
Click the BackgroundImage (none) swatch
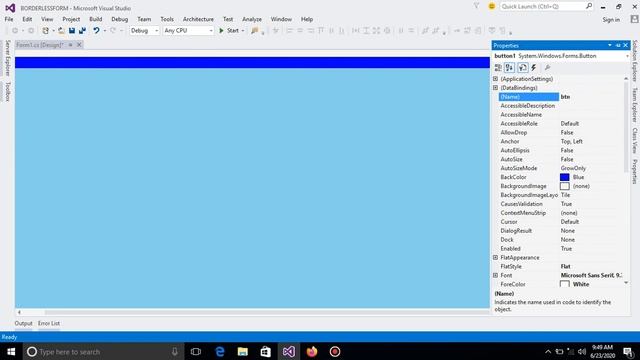[x=564, y=186]
